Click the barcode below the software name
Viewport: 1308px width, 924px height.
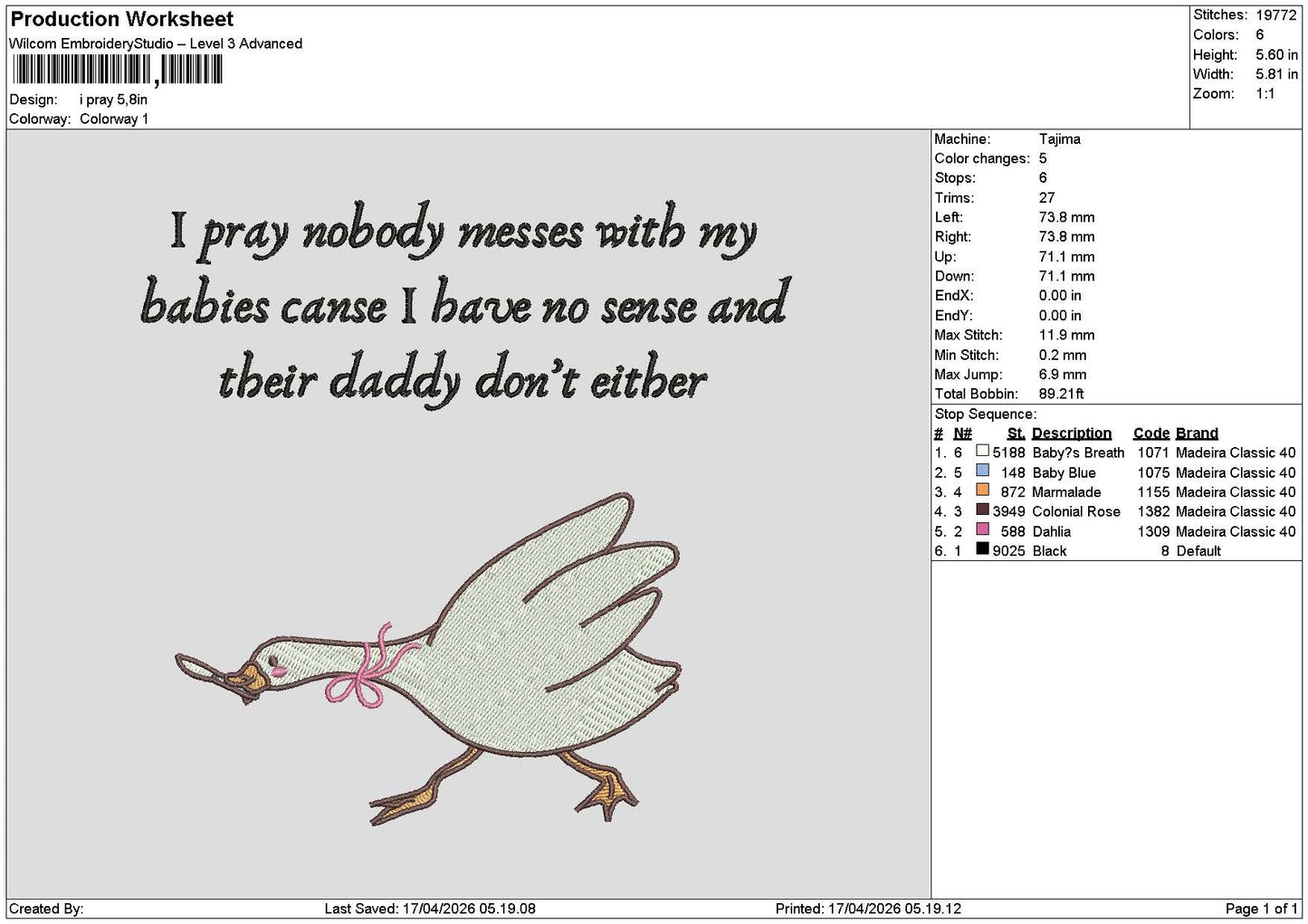(x=116, y=70)
